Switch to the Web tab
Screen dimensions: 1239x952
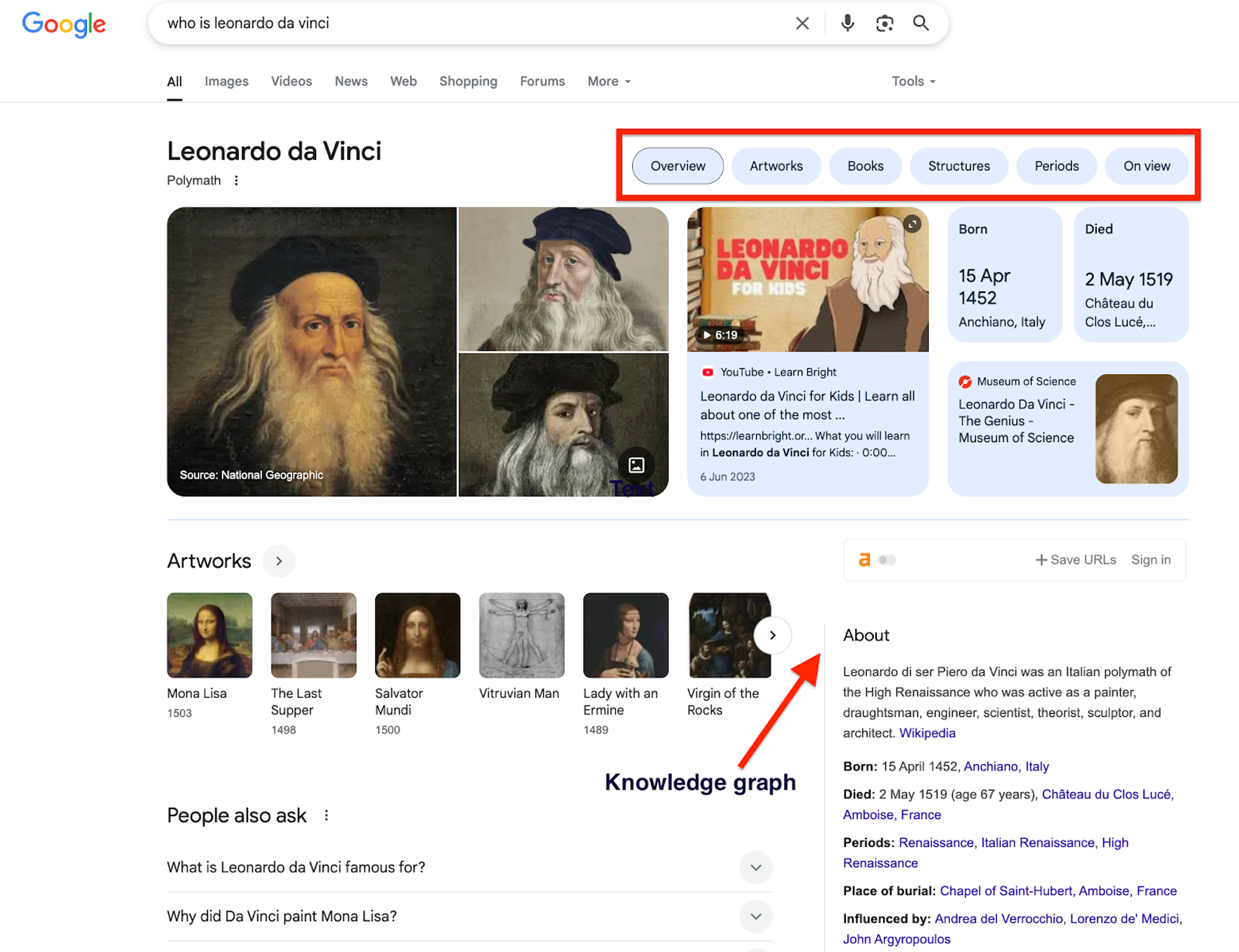403,81
